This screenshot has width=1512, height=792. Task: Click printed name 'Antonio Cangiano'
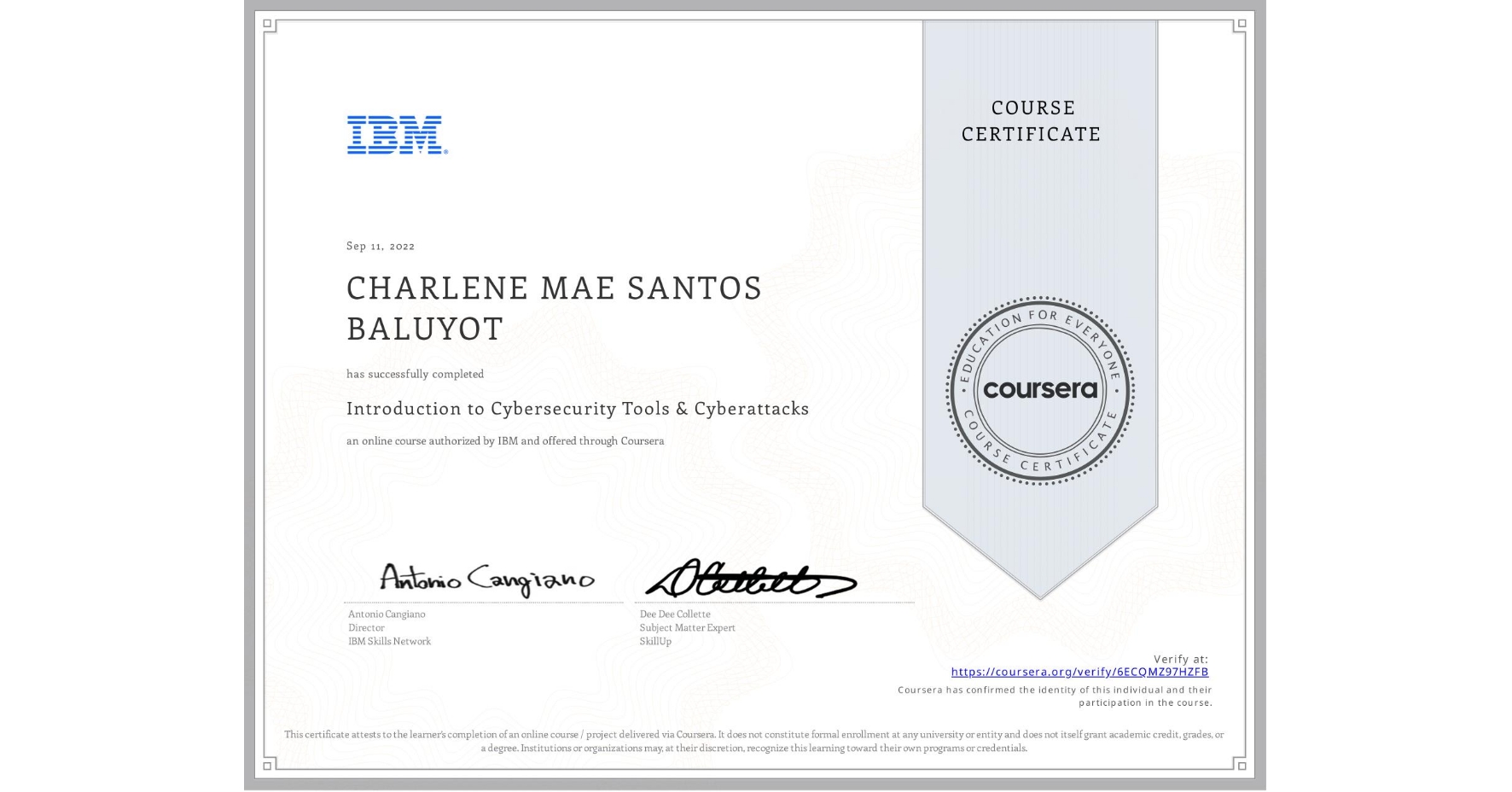(x=387, y=614)
